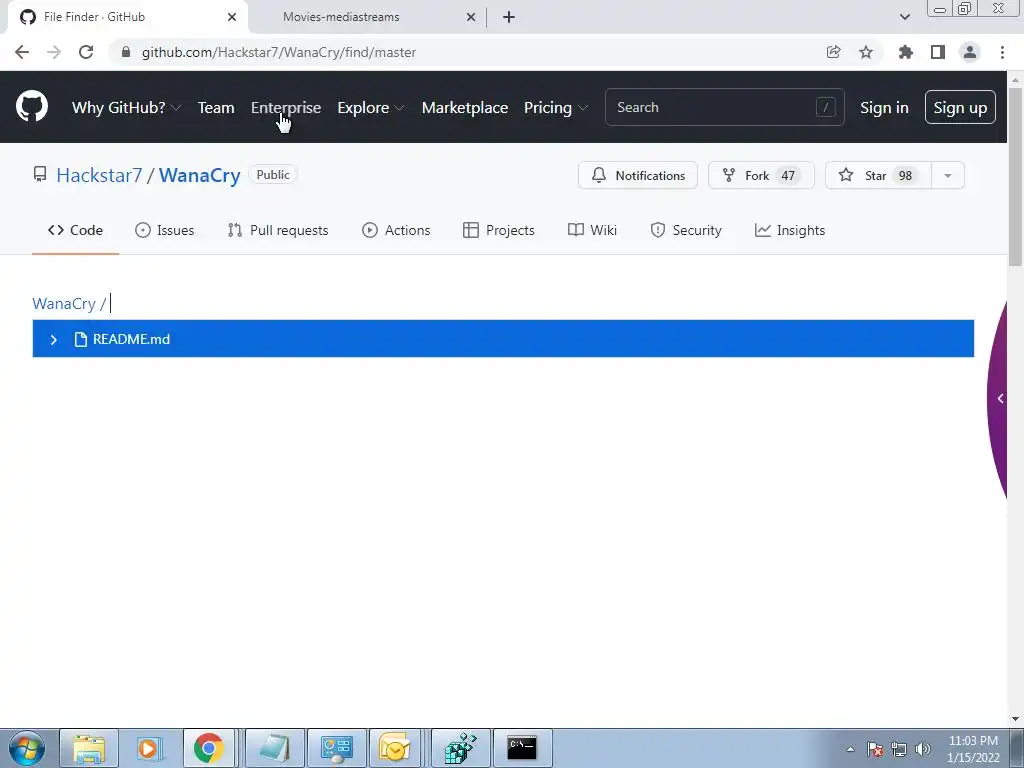Viewport: 1024px width, 768px height.
Task: Open Chrome three-dot menu
Action: pyautogui.click(x=1002, y=52)
